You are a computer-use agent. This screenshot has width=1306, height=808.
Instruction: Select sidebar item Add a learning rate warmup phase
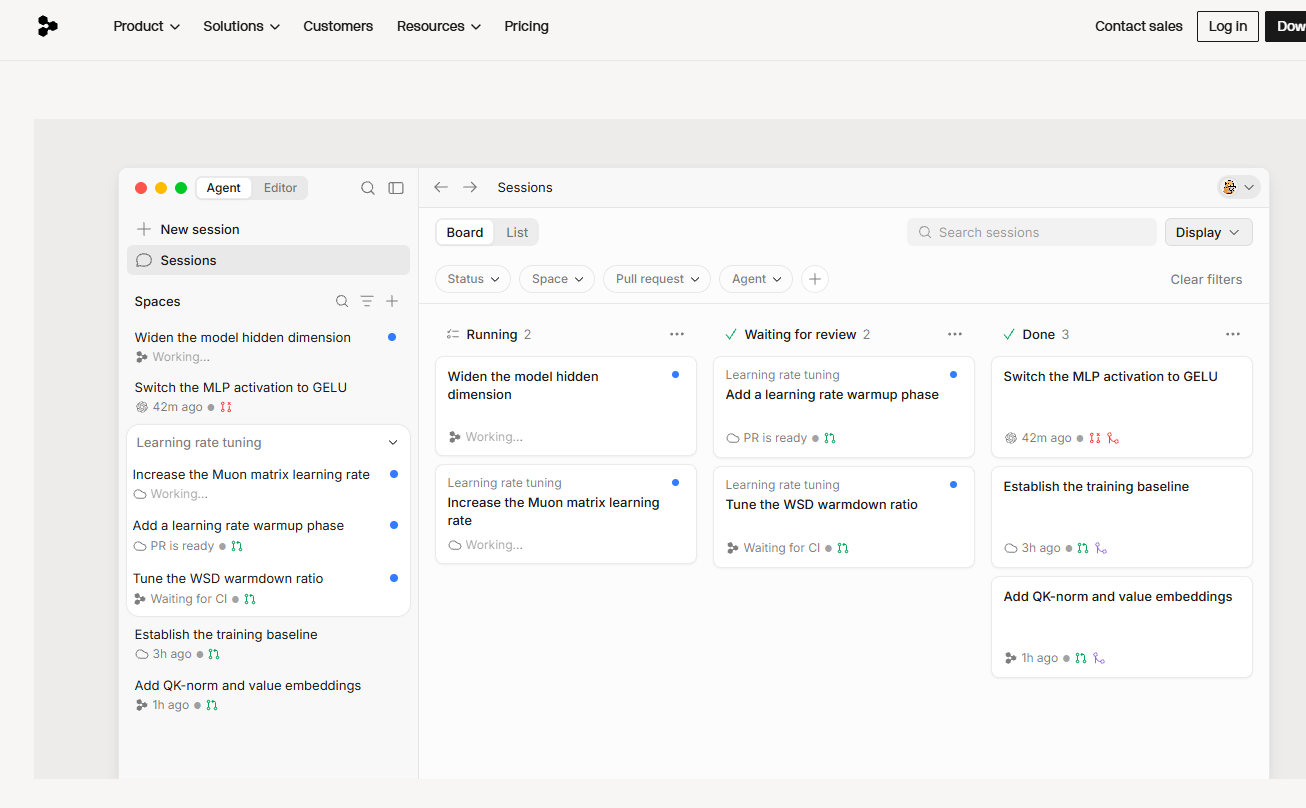point(268,535)
